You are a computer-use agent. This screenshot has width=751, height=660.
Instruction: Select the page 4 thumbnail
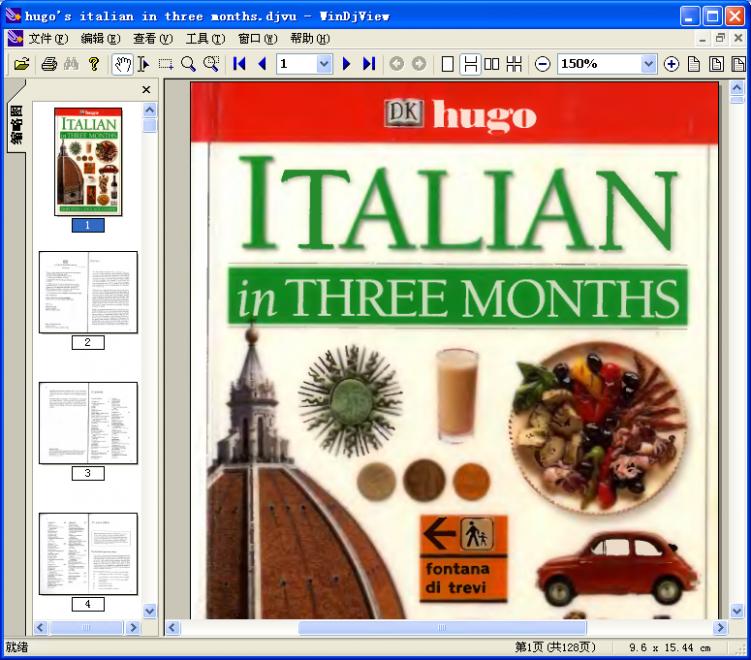(88, 554)
